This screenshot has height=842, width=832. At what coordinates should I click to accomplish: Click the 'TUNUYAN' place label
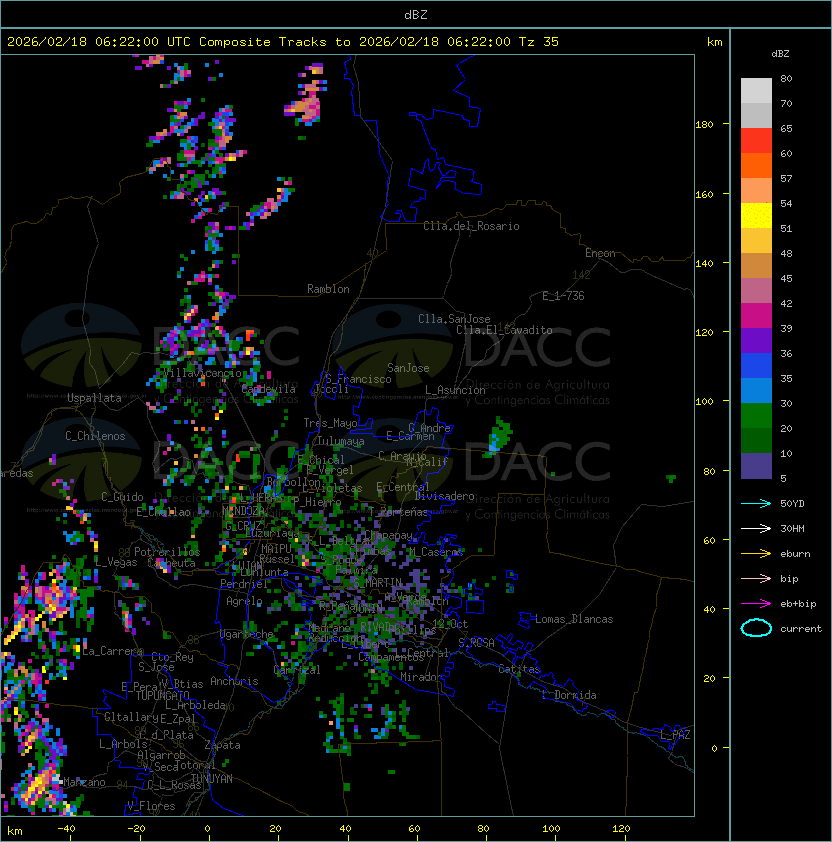coord(212,779)
